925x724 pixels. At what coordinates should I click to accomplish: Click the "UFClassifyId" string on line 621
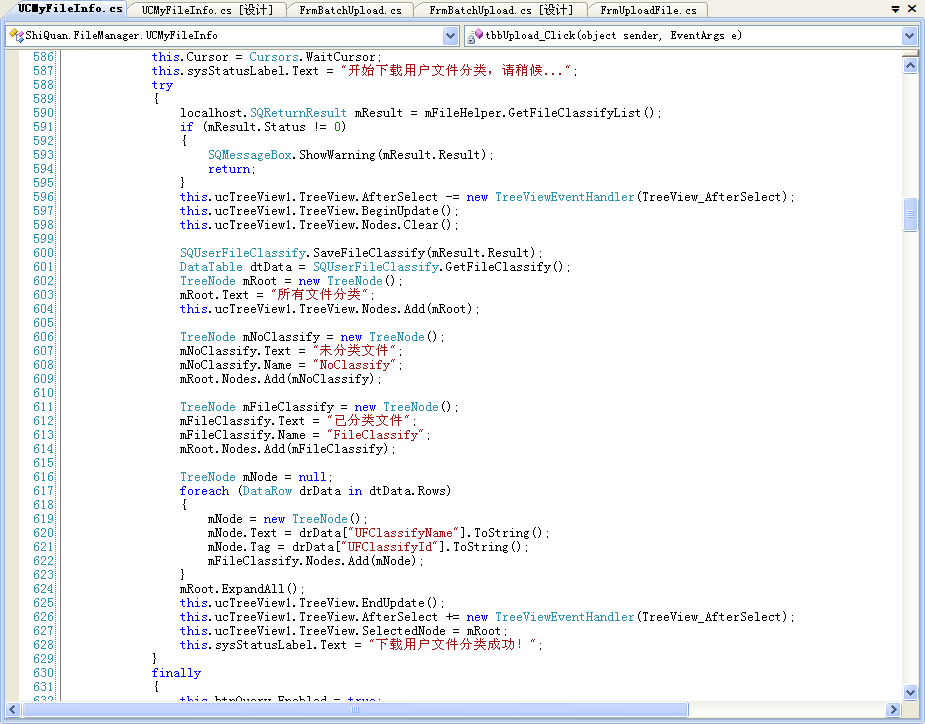[x=389, y=547]
